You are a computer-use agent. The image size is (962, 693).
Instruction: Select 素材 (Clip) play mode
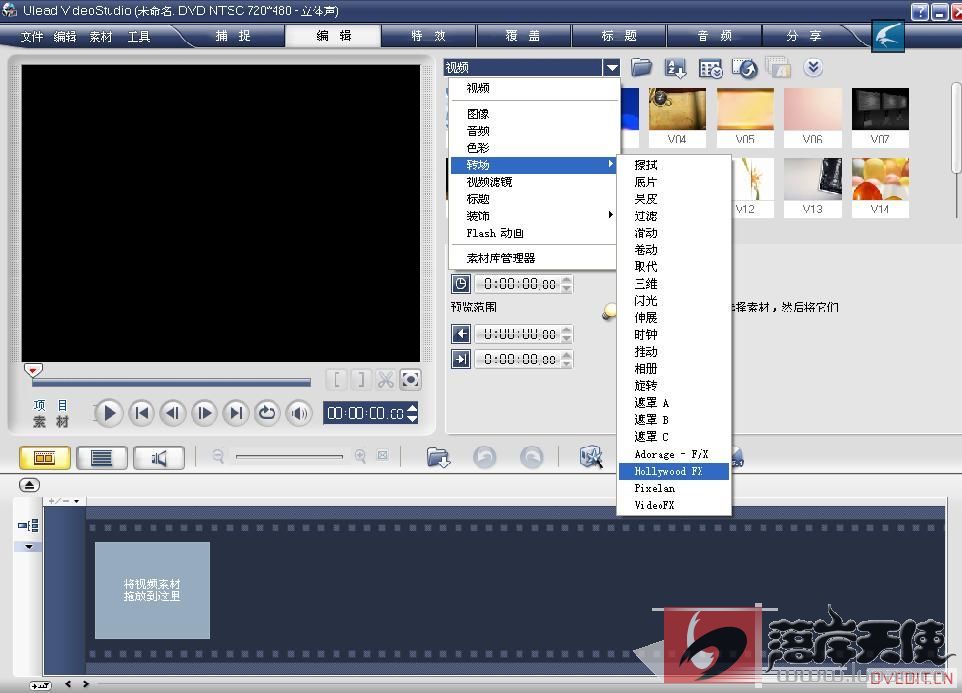click(x=51, y=422)
